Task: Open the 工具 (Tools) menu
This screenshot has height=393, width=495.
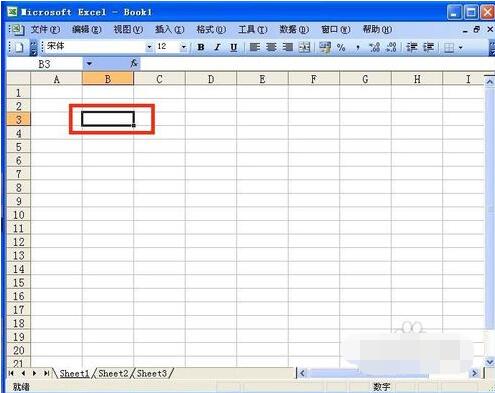Action: pos(252,30)
